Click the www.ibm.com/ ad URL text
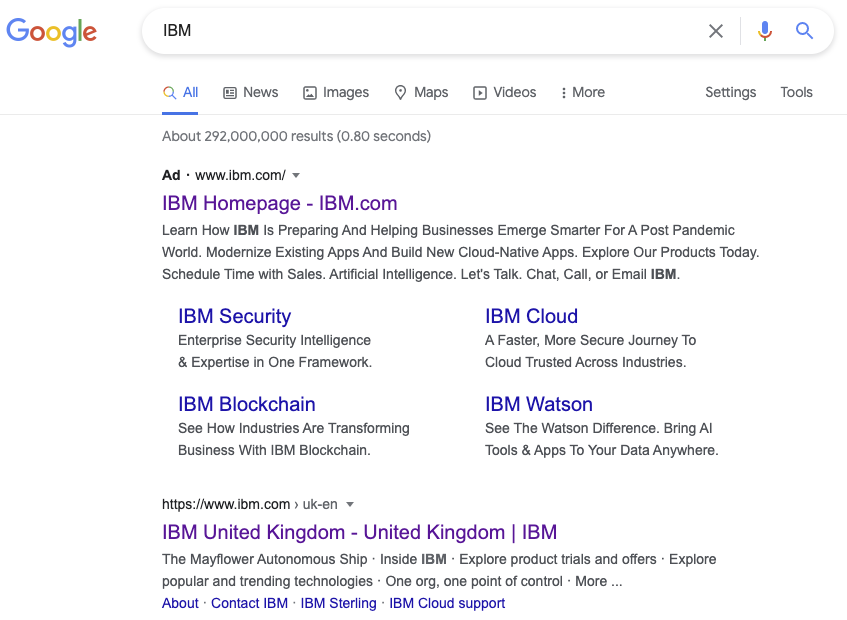Viewport: 847px width, 620px height. click(240, 176)
